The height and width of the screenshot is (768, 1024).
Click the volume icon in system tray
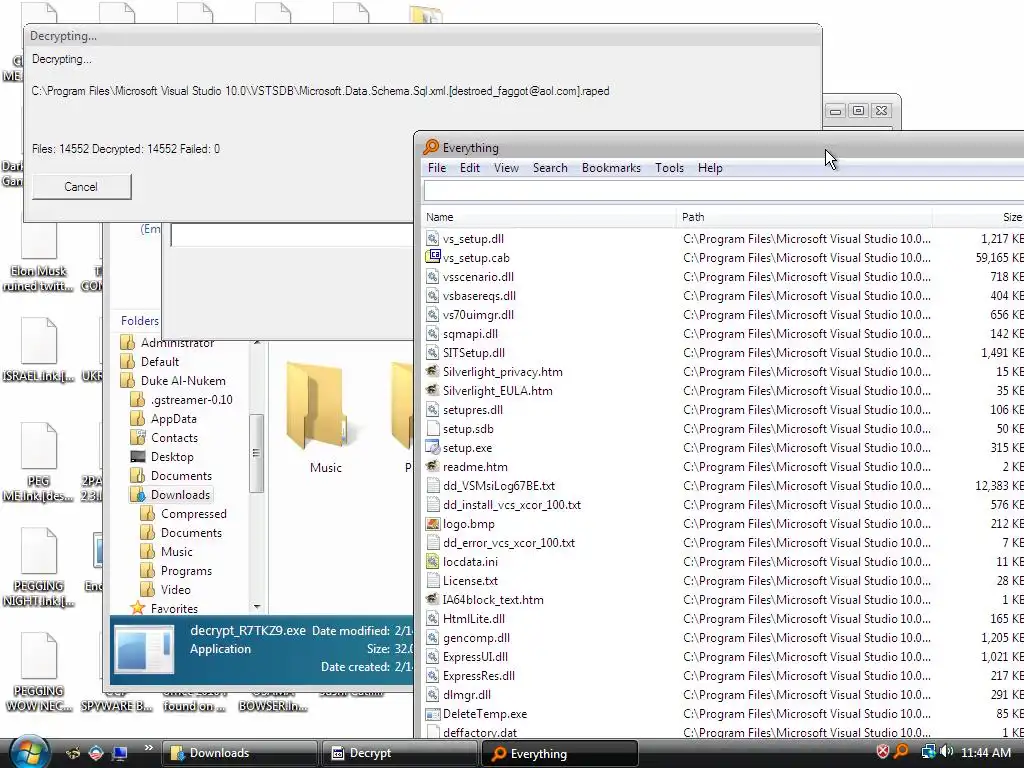(947, 752)
